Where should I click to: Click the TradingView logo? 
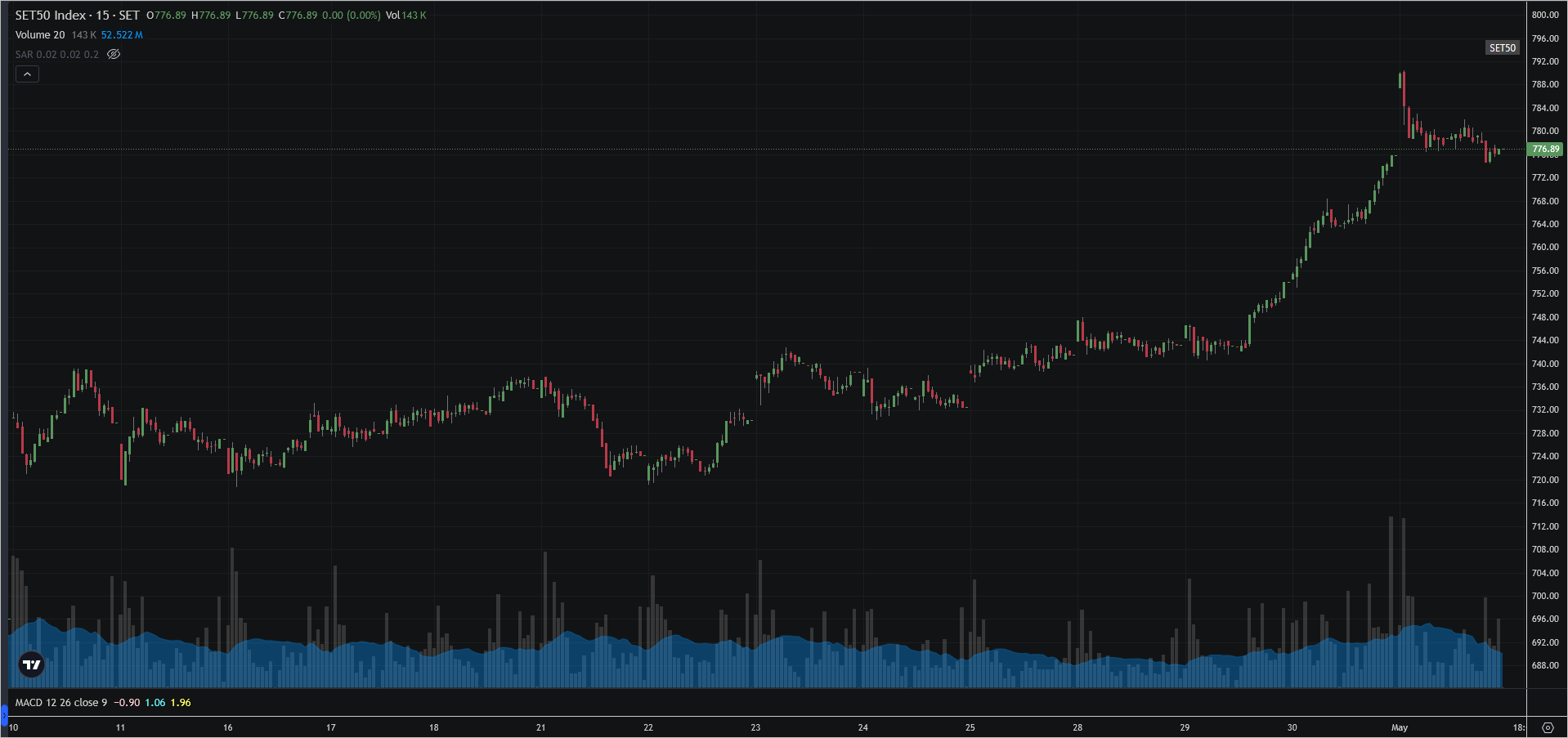pyautogui.click(x=32, y=665)
